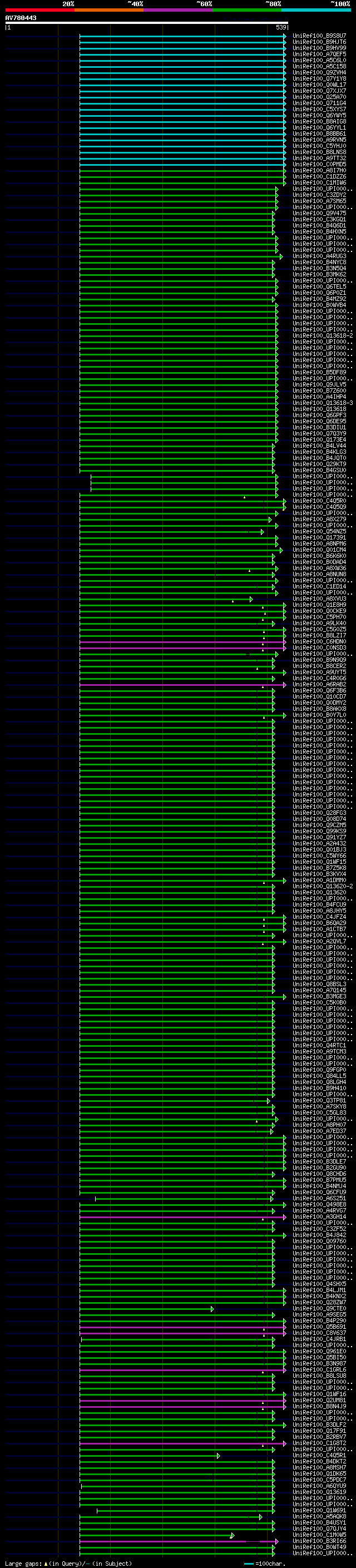The height and width of the screenshot is (1568, 356).
Task: Click the UniRef100_Q9JLV5 label
Action: point(319,385)
